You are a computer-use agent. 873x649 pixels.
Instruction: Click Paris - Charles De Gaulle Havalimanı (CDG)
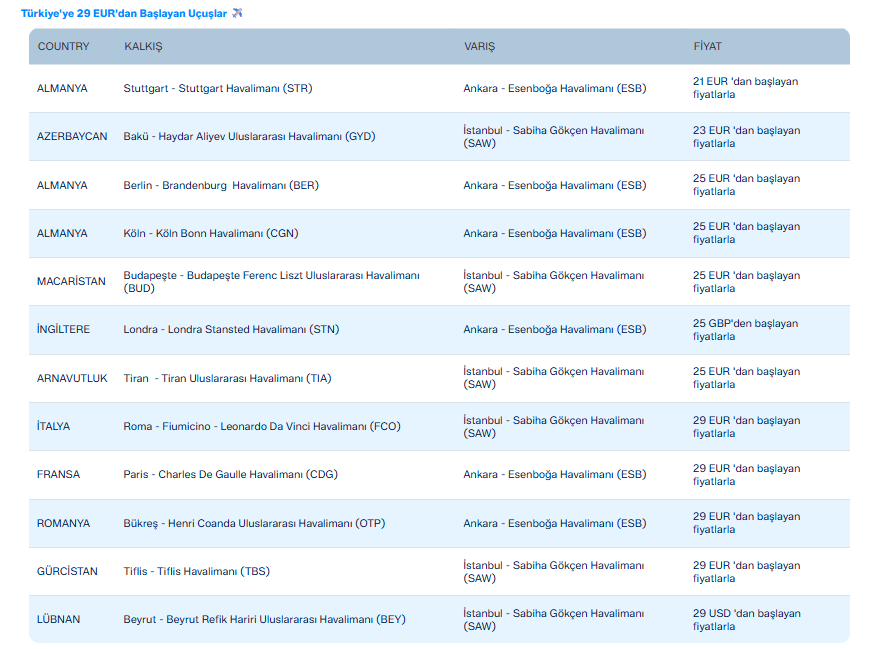[230, 474]
